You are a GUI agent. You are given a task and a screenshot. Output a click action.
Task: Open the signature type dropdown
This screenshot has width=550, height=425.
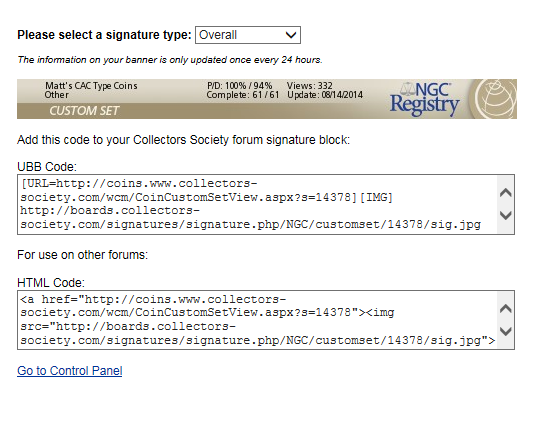coord(248,35)
